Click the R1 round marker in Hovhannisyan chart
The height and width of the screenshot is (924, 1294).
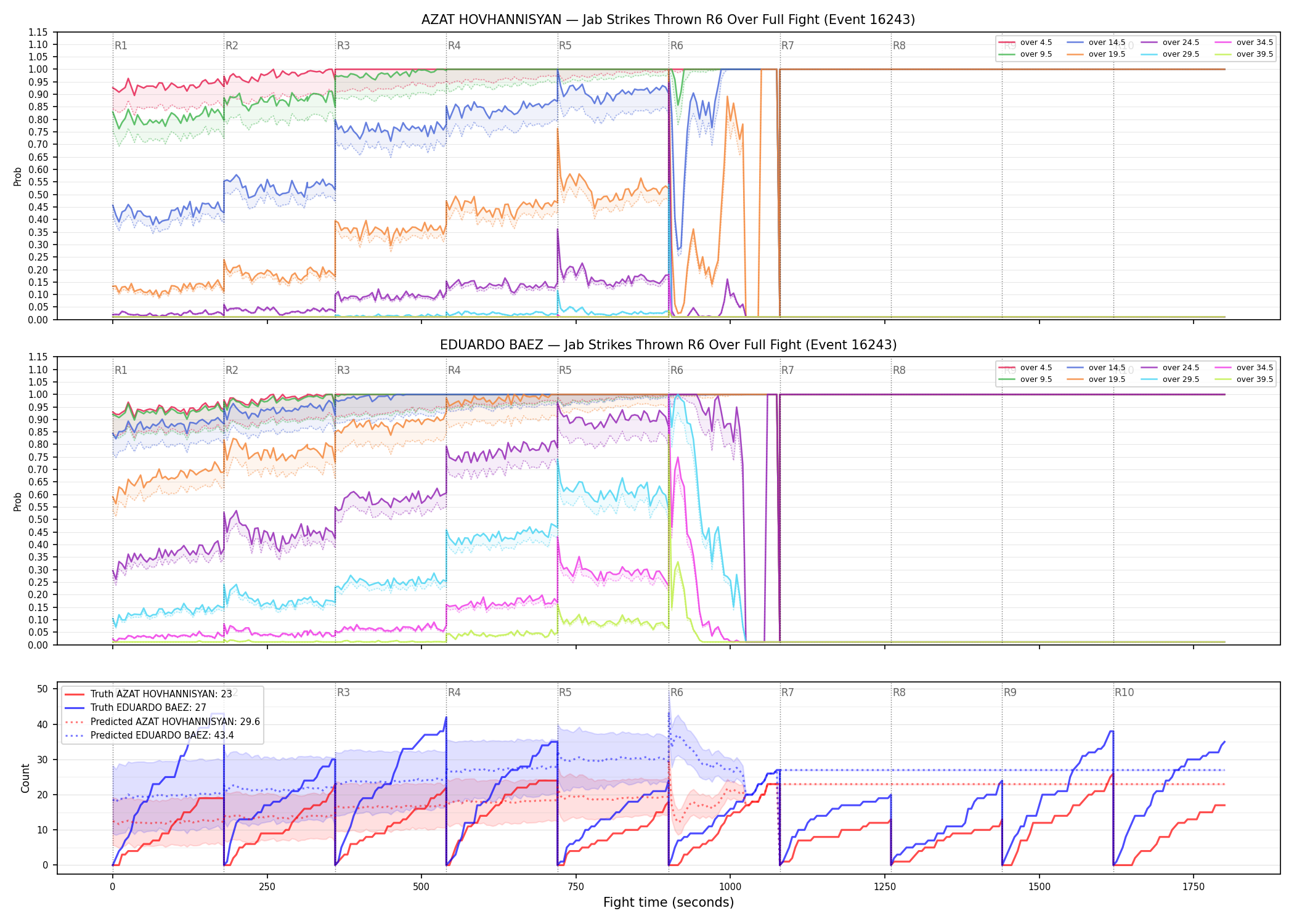tap(121, 46)
